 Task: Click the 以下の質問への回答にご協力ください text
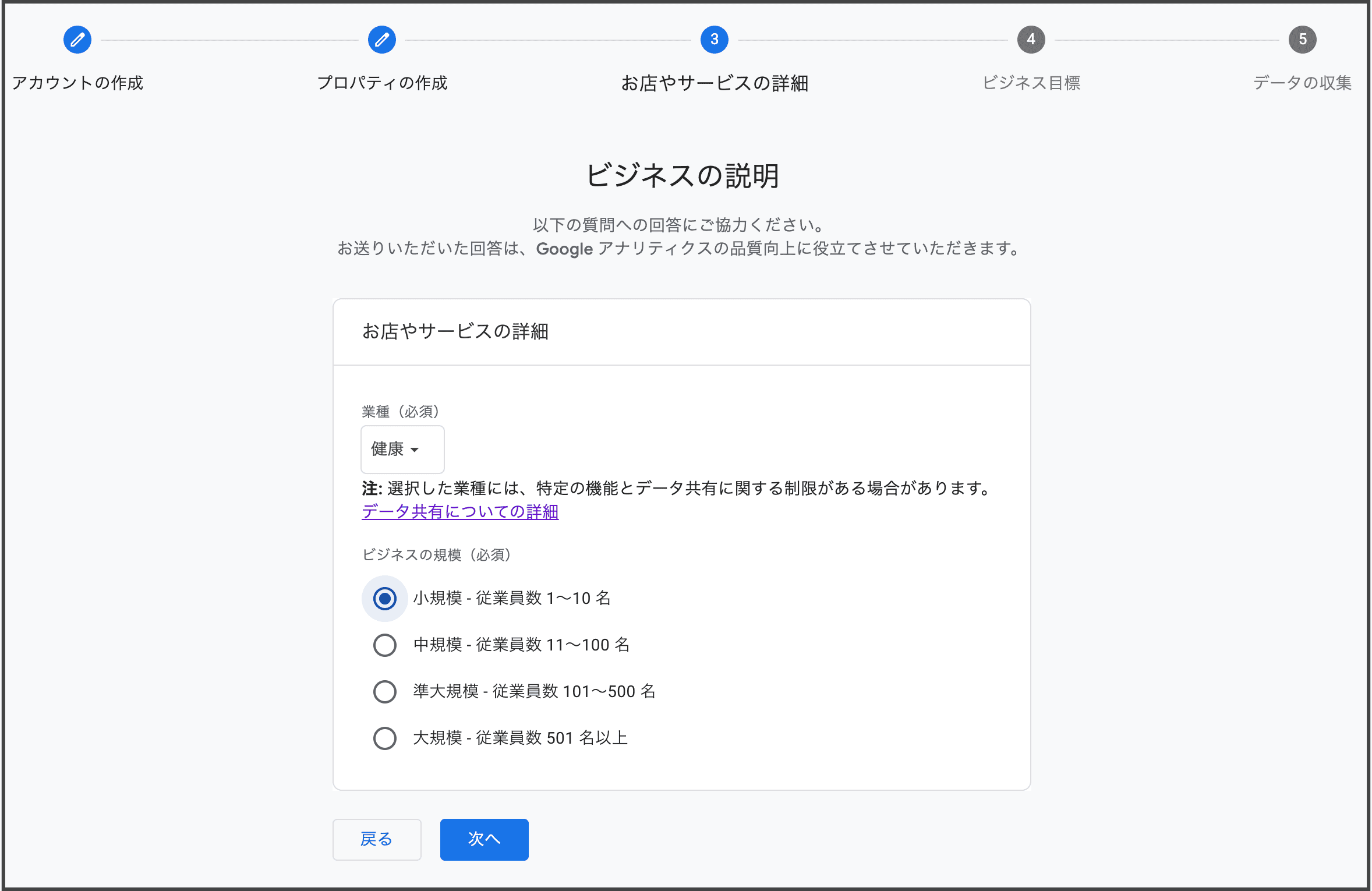pos(678,225)
